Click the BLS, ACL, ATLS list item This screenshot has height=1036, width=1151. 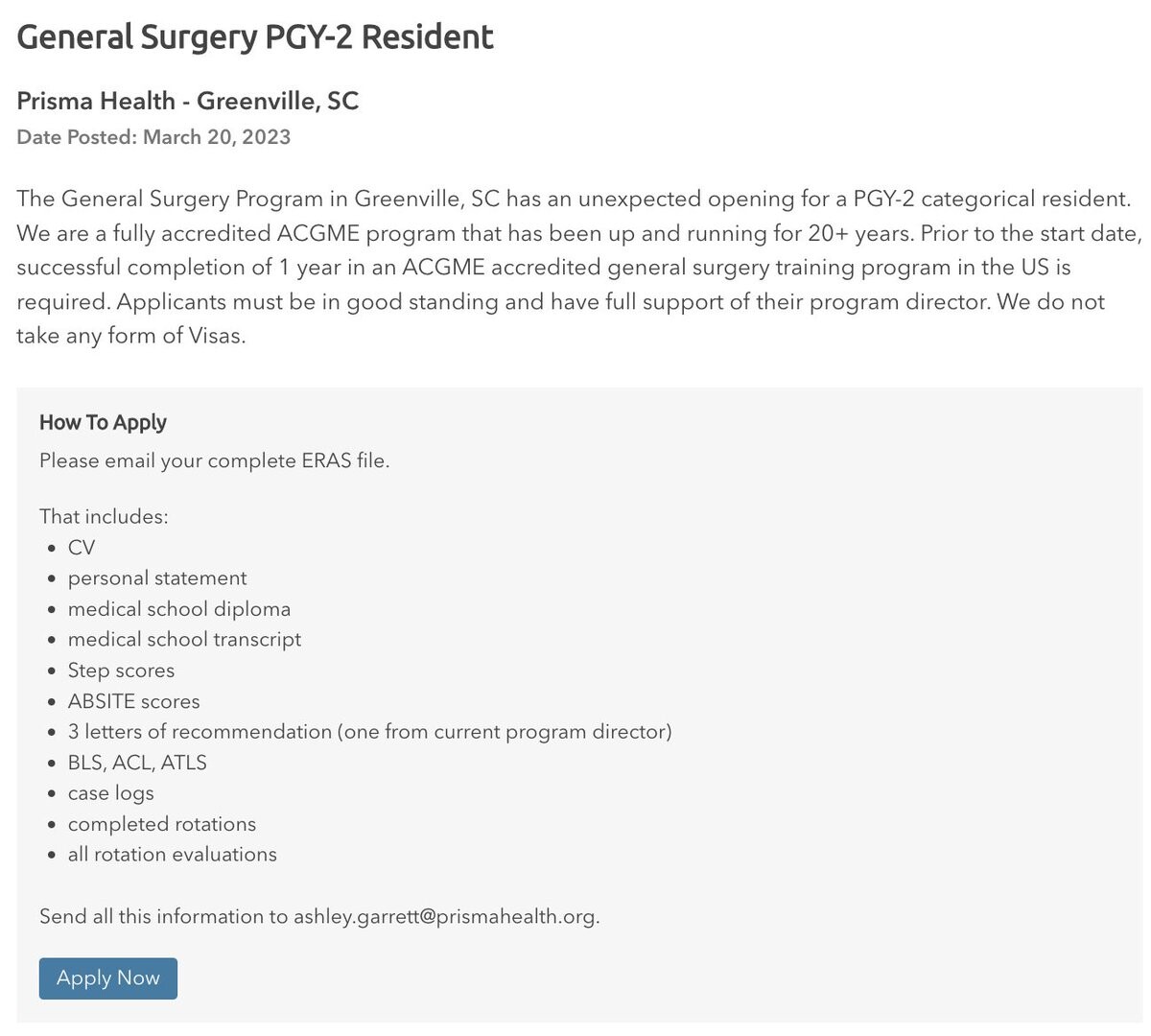(x=137, y=763)
